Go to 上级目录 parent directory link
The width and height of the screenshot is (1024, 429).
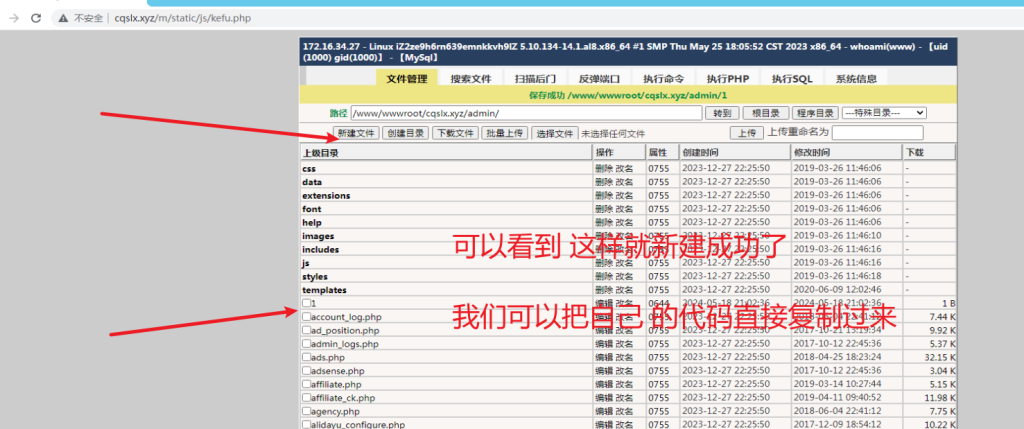coord(321,153)
